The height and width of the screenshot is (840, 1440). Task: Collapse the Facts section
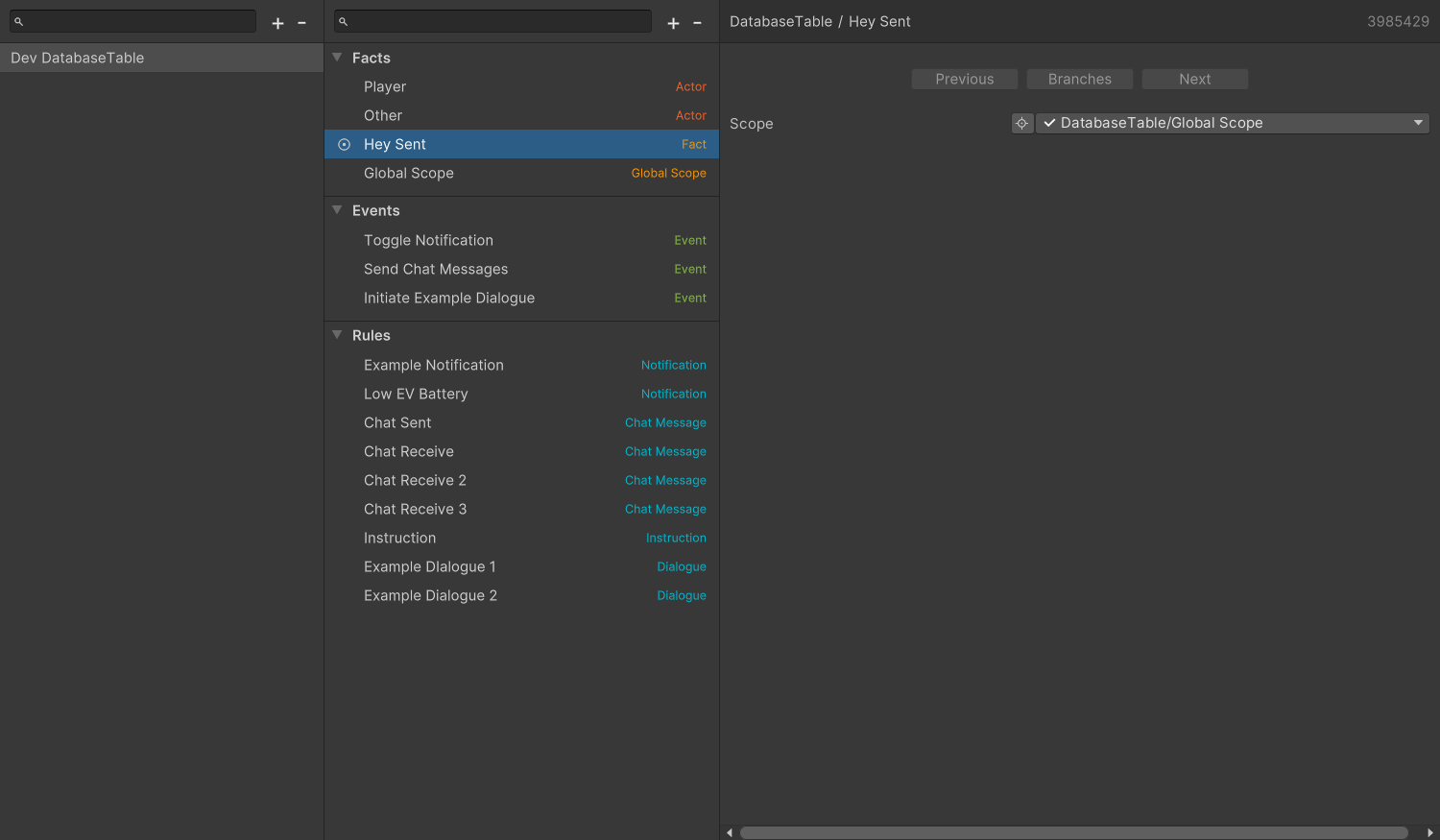(x=337, y=58)
